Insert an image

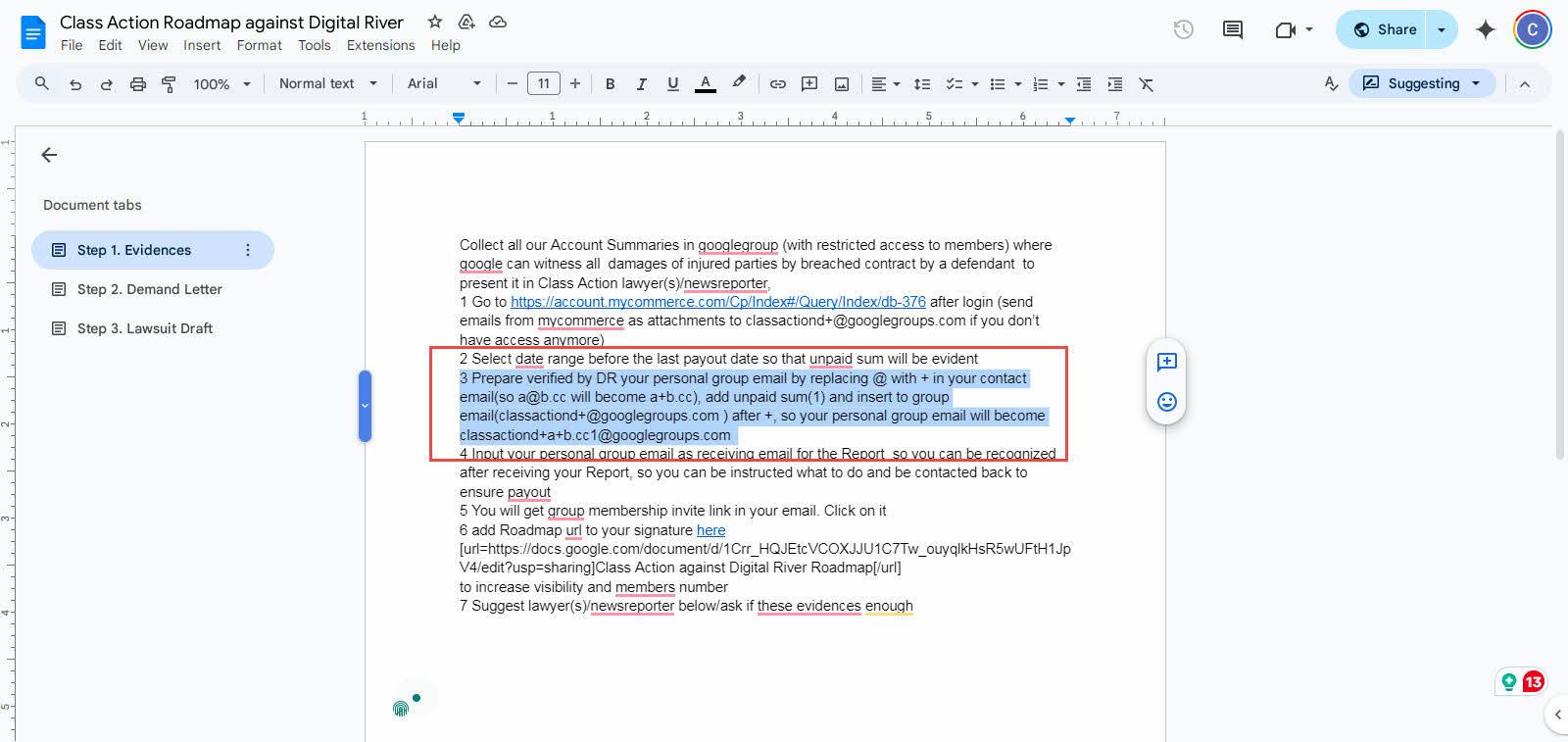click(x=842, y=84)
